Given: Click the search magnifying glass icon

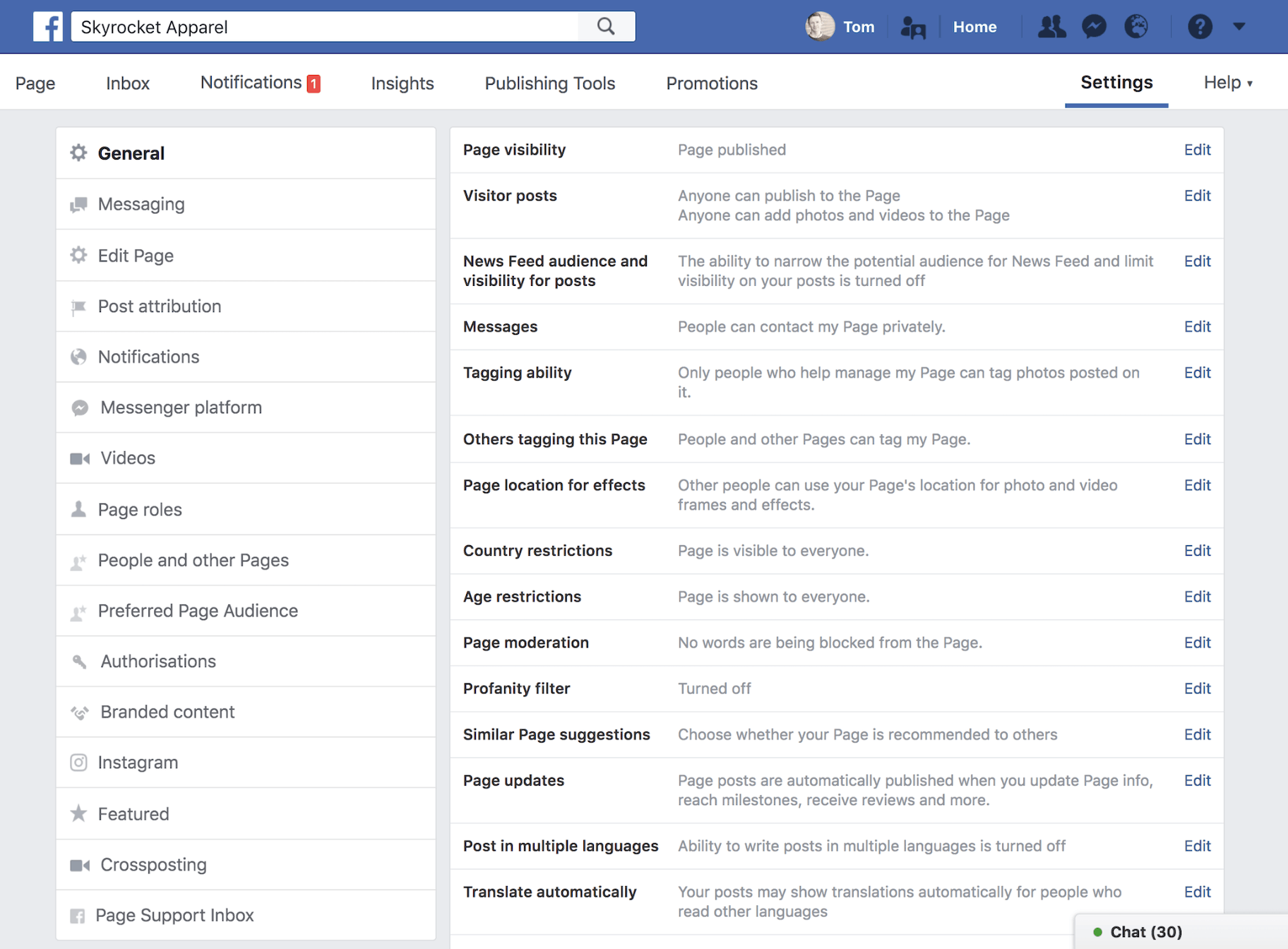Looking at the screenshot, I should tap(605, 26).
